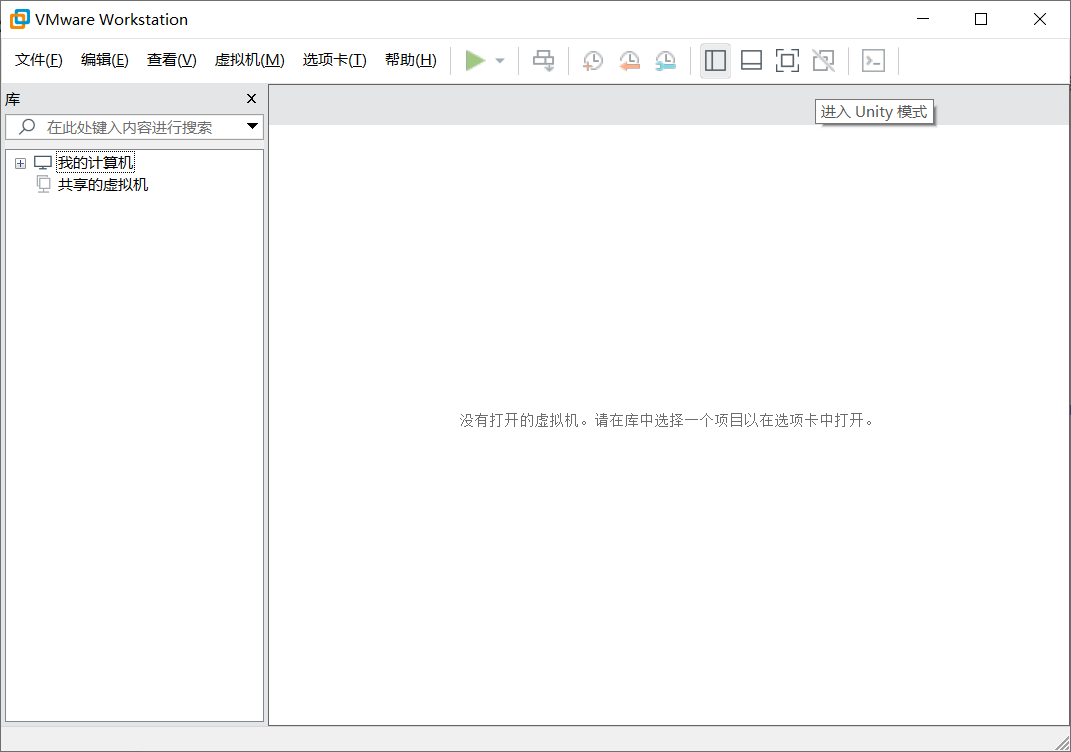This screenshot has width=1071, height=752.
Task: Open the 虚拟机(M) menu
Action: click(x=249, y=60)
